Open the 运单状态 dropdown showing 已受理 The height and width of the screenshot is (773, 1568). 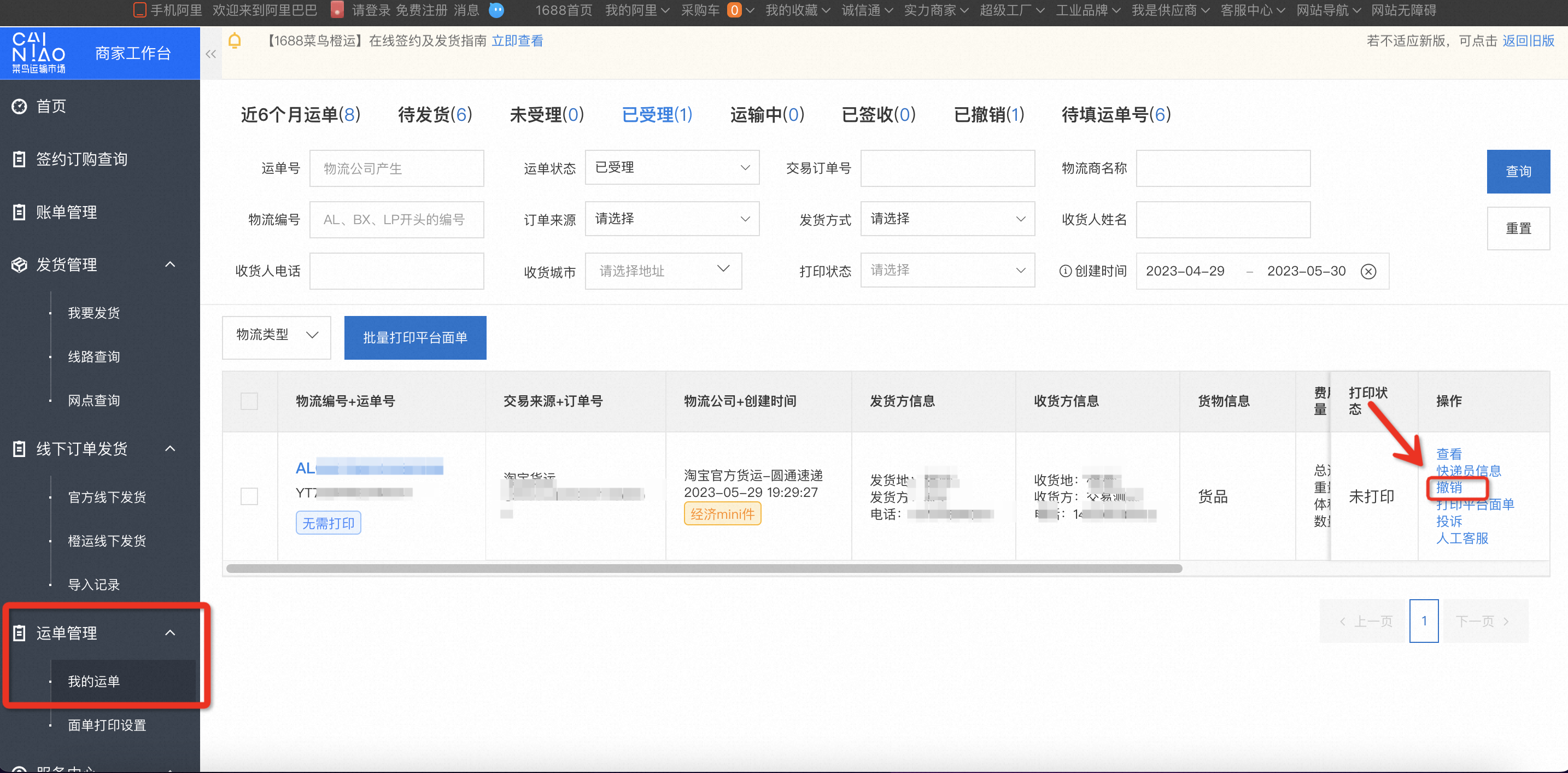(x=672, y=167)
